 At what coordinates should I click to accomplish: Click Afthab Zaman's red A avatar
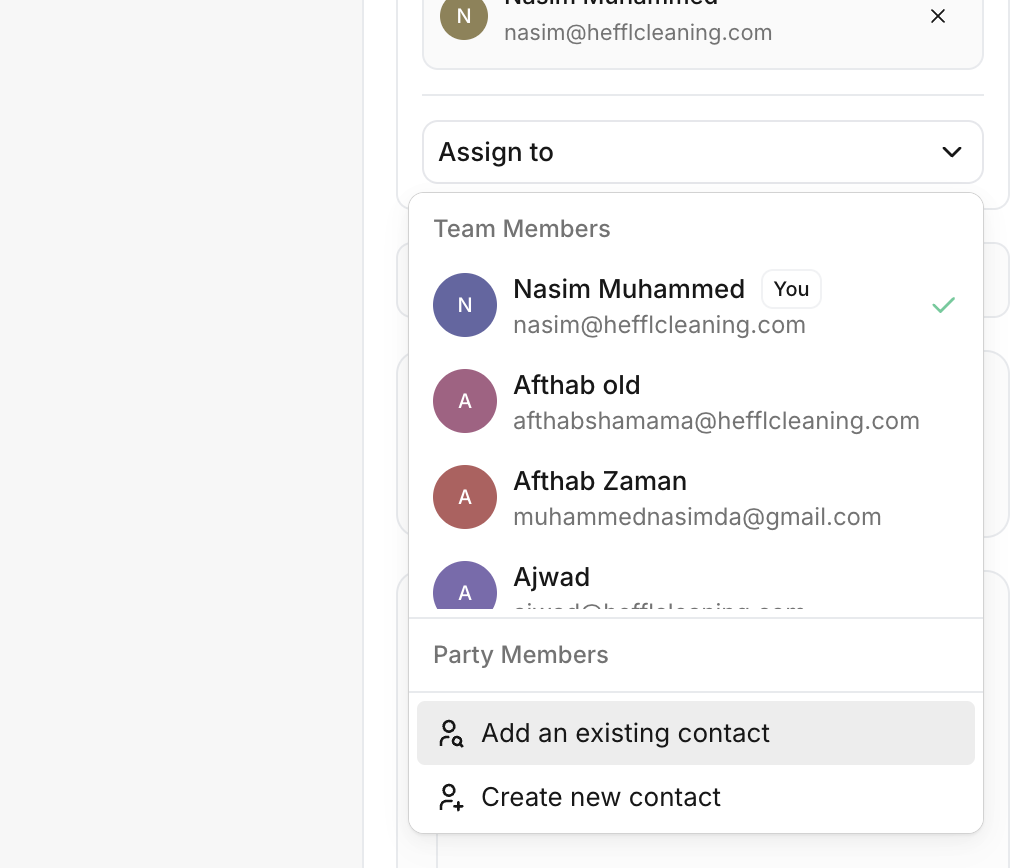(465, 497)
